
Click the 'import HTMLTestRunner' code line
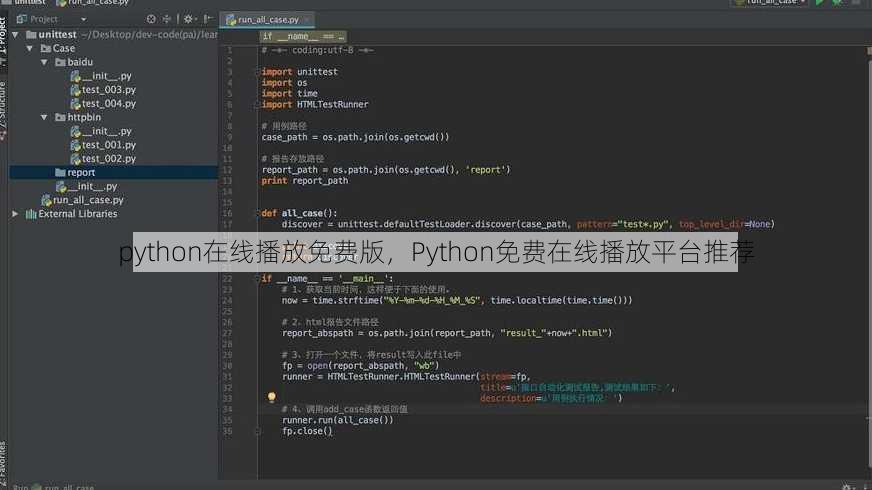(315, 105)
